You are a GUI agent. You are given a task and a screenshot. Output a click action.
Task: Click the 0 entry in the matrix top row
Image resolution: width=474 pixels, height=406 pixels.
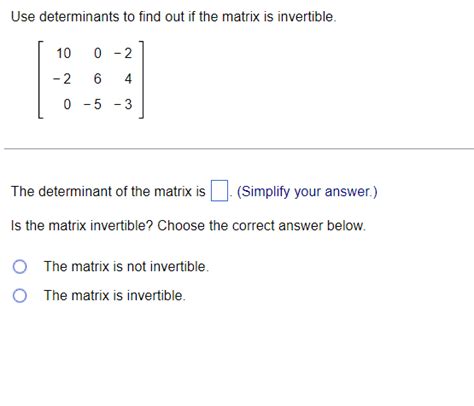pos(97,53)
